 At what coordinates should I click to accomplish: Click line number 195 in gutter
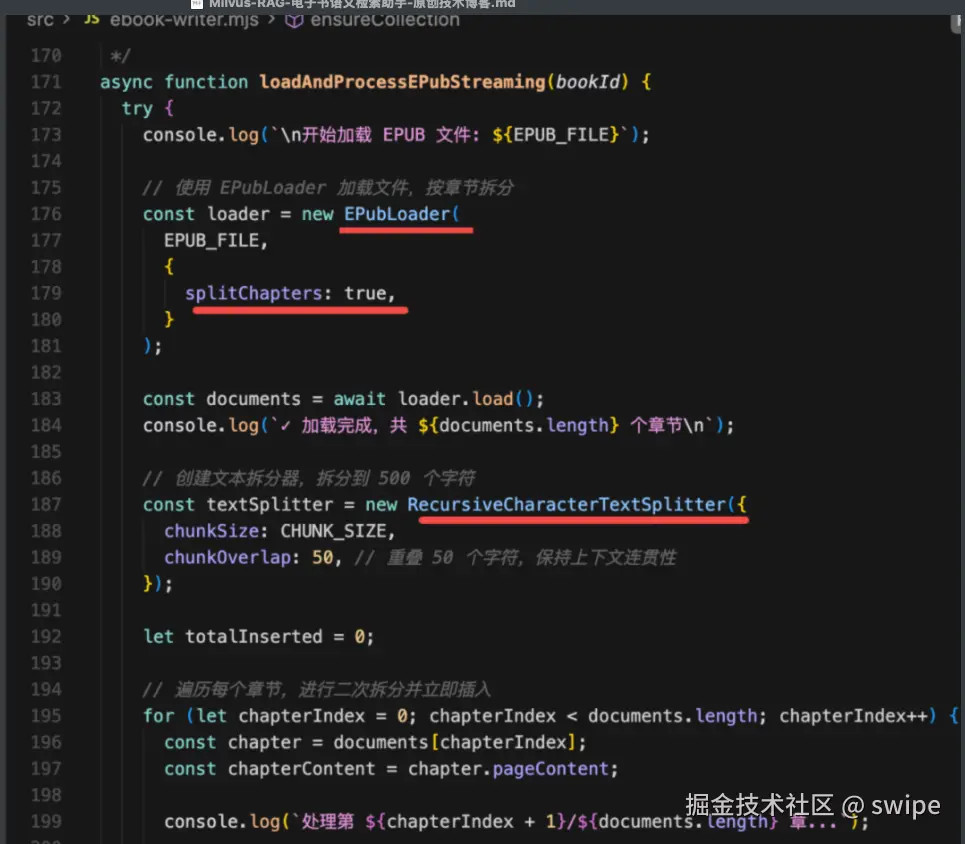(46, 716)
